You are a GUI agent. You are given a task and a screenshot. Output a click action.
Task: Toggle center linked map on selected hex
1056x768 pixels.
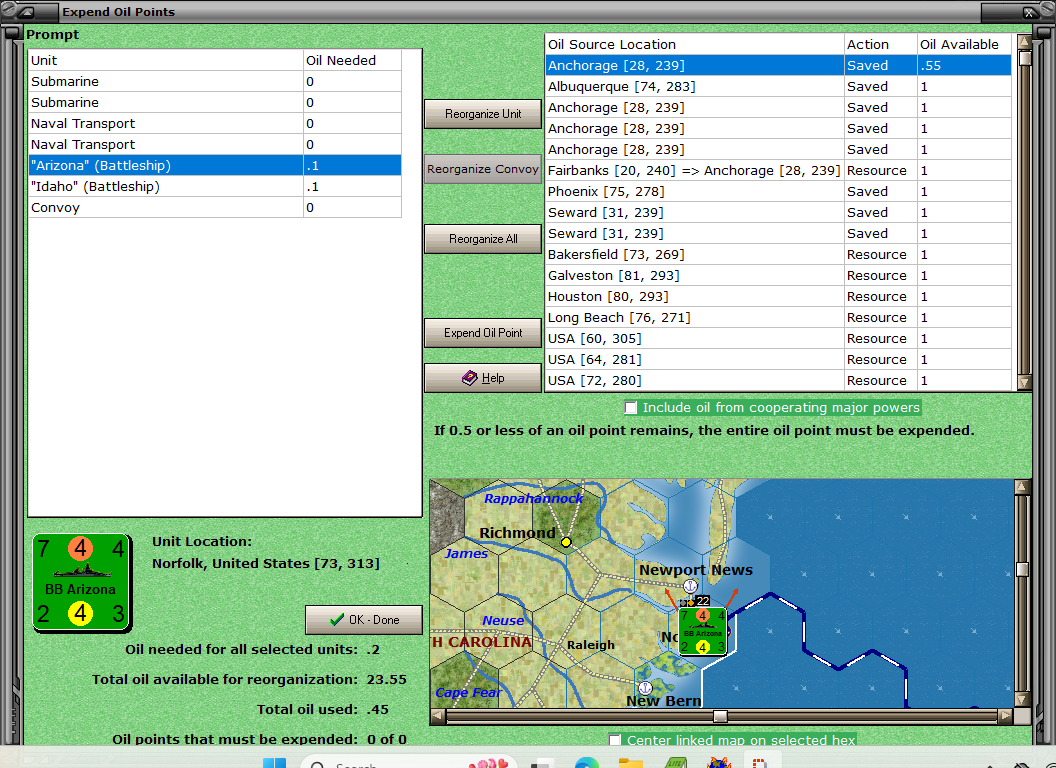tap(615, 741)
